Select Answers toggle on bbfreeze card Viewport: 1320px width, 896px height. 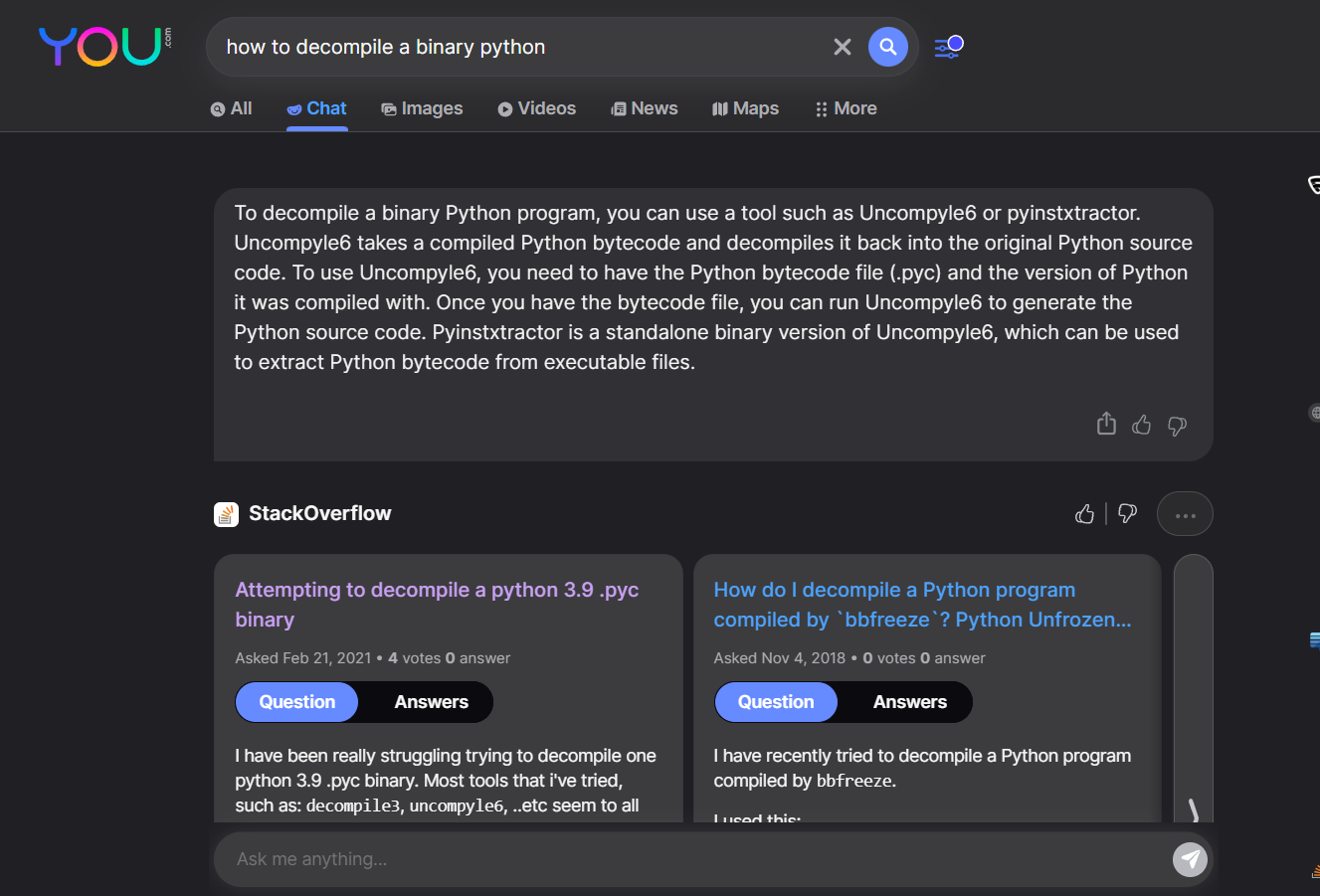(x=910, y=702)
